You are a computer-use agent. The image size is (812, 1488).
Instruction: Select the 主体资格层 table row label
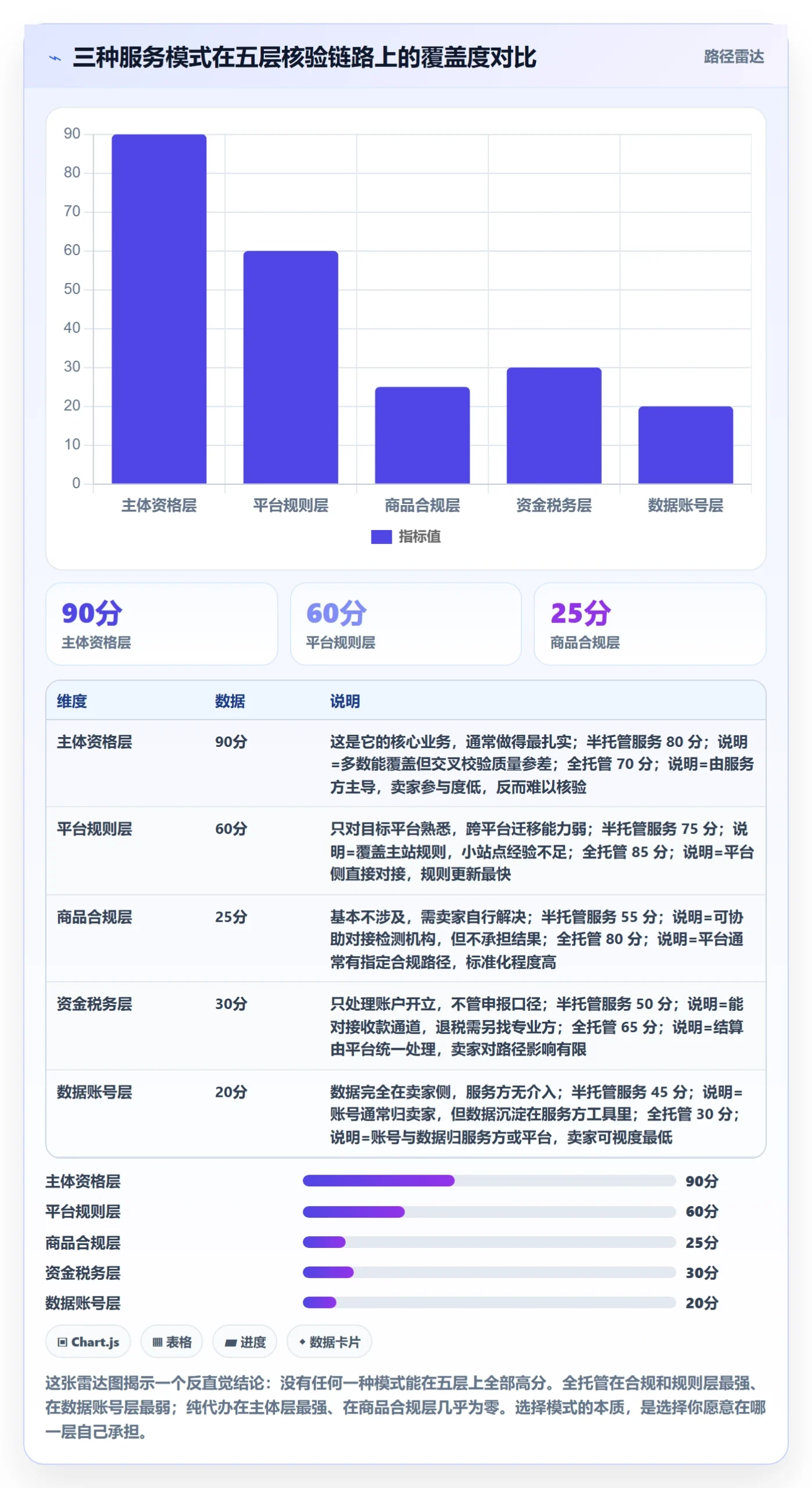pos(94,742)
